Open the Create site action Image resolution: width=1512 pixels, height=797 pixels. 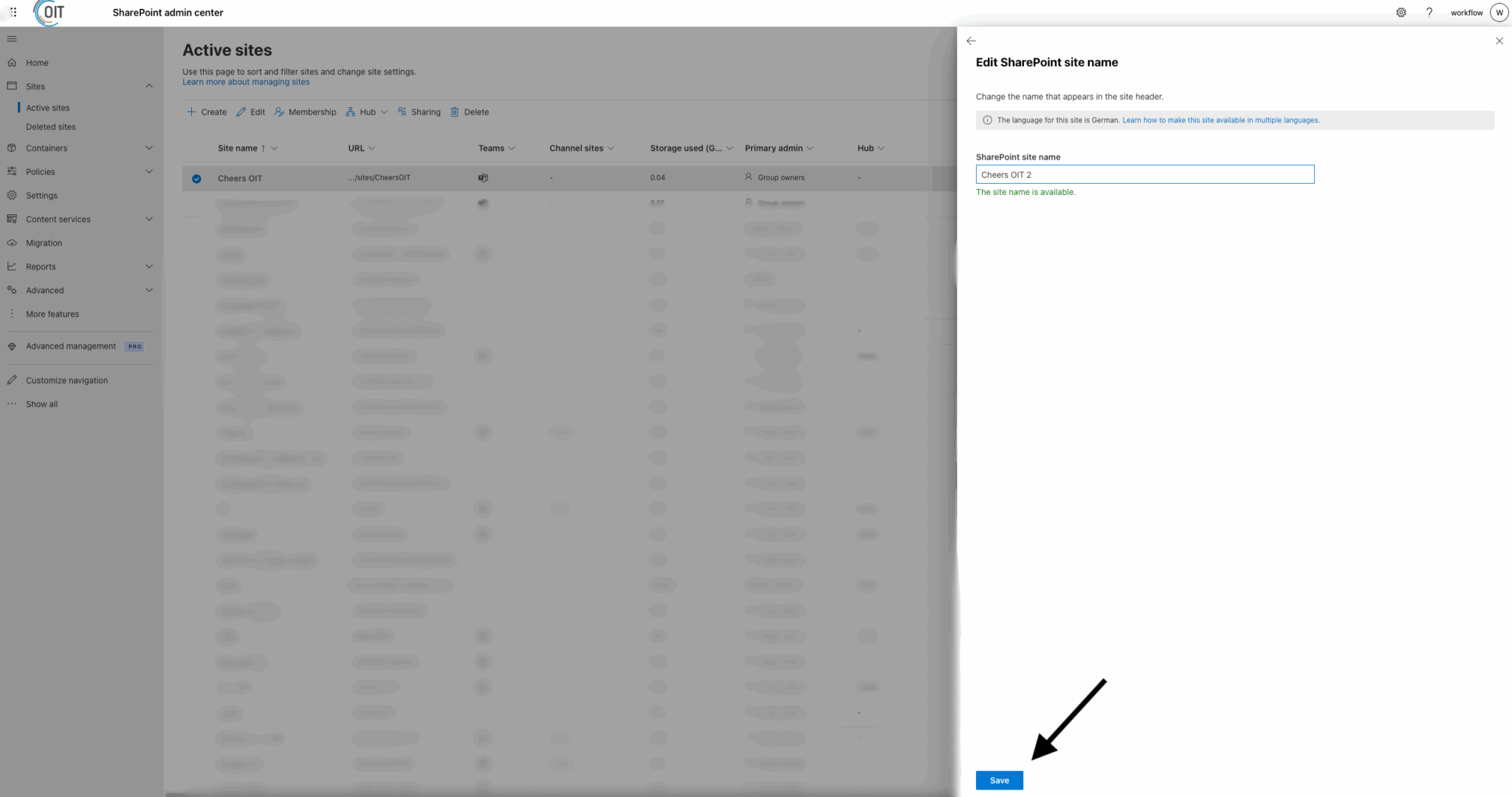[x=206, y=112]
